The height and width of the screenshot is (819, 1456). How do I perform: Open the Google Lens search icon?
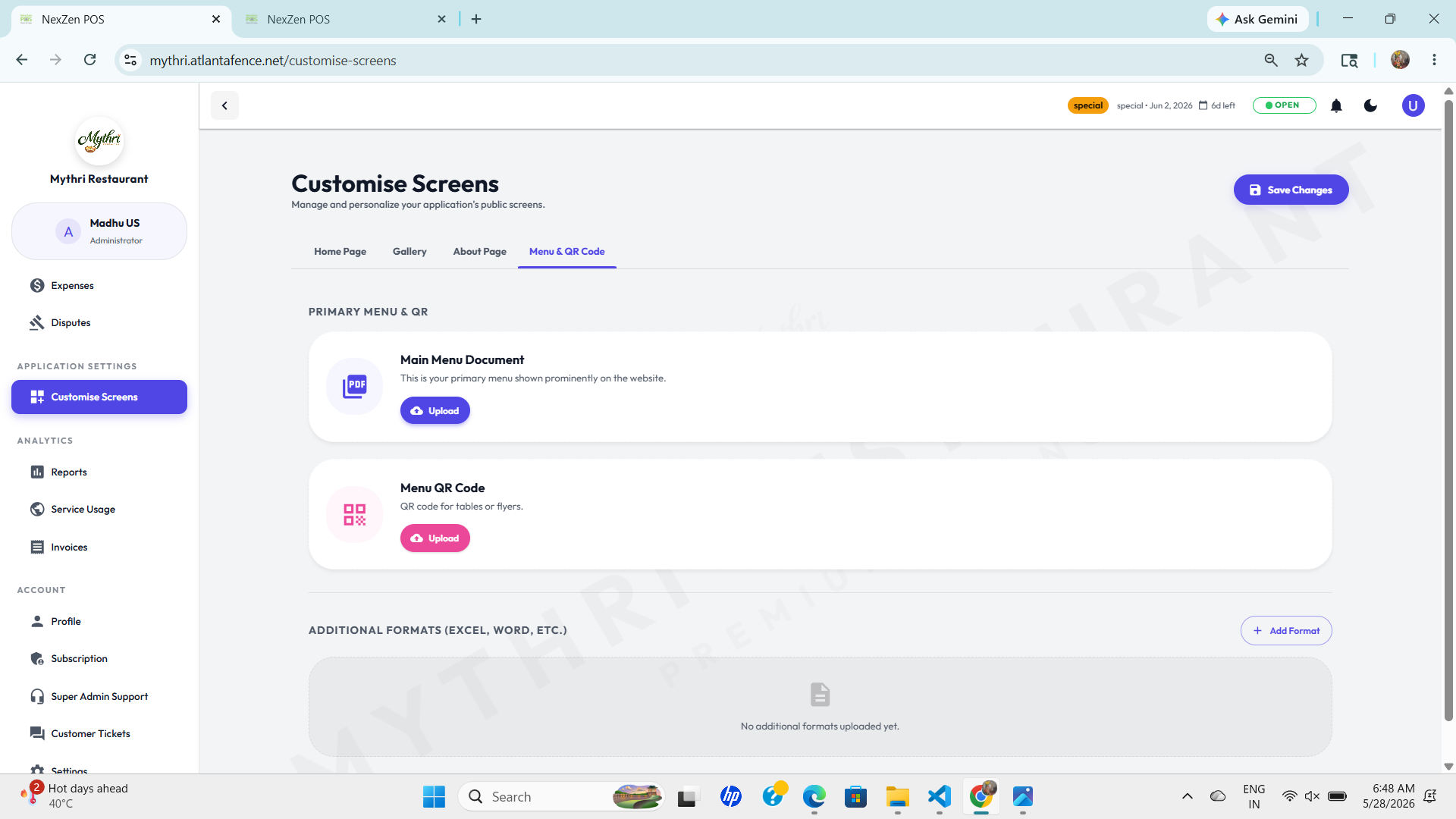(1349, 60)
